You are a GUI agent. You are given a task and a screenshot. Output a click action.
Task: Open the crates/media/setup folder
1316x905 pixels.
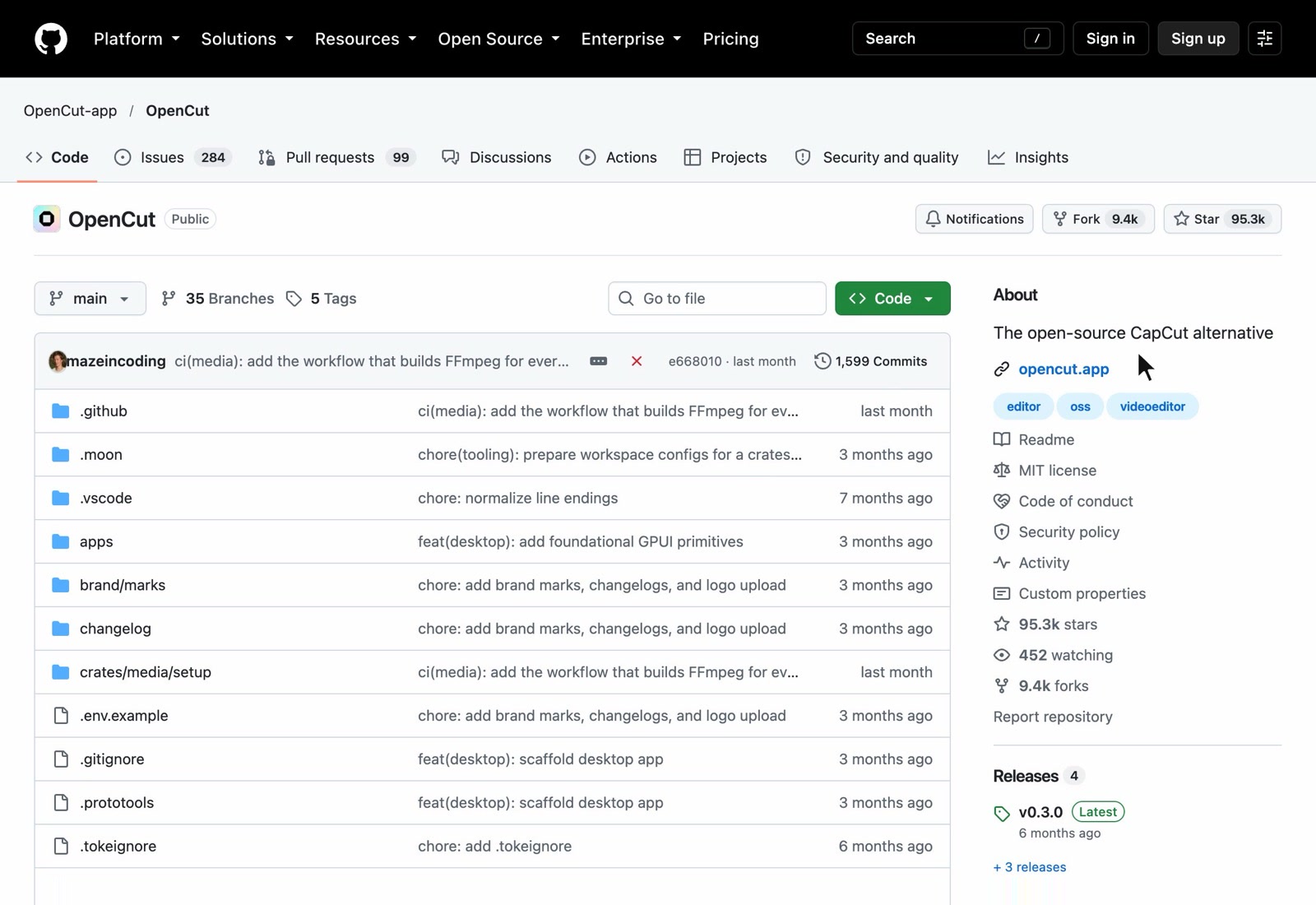146,672
